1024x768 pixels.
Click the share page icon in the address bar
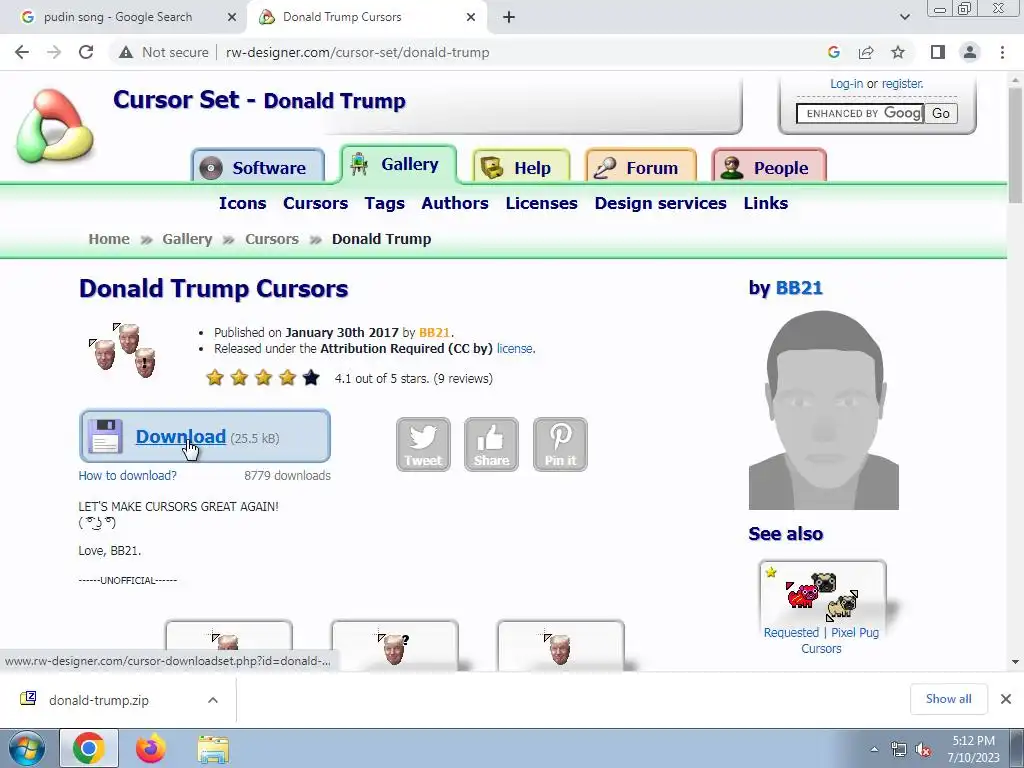click(866, 52)
